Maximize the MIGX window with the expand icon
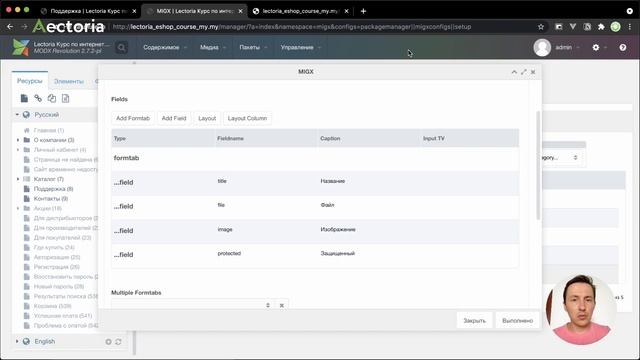 coord(524,72)
